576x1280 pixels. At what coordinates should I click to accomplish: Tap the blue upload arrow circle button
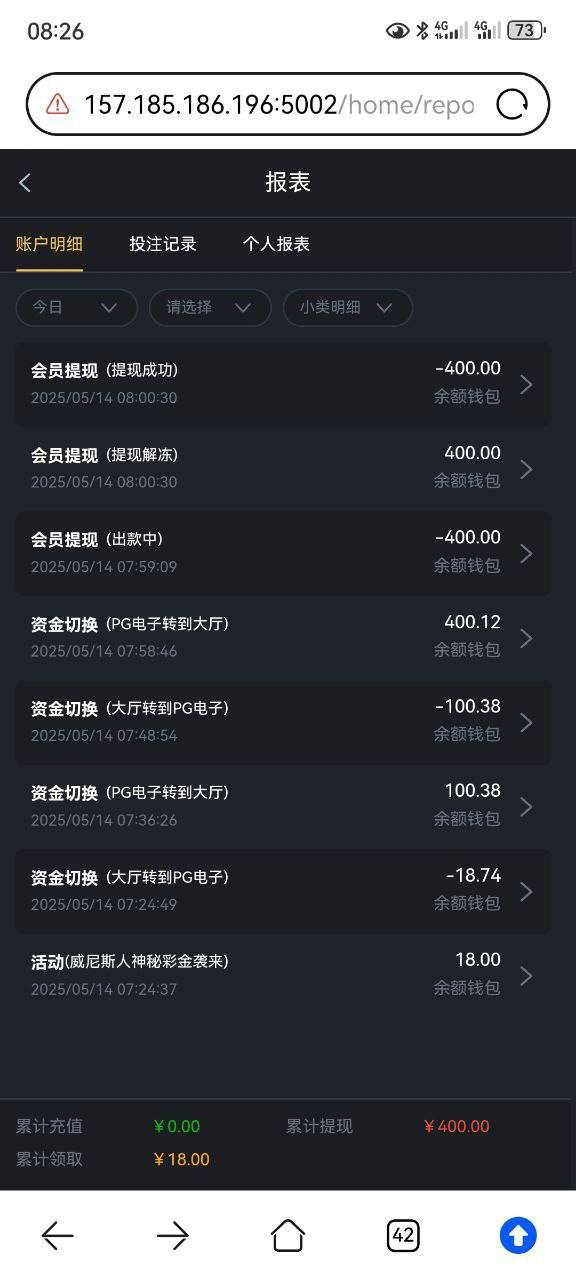[518, 1236]
